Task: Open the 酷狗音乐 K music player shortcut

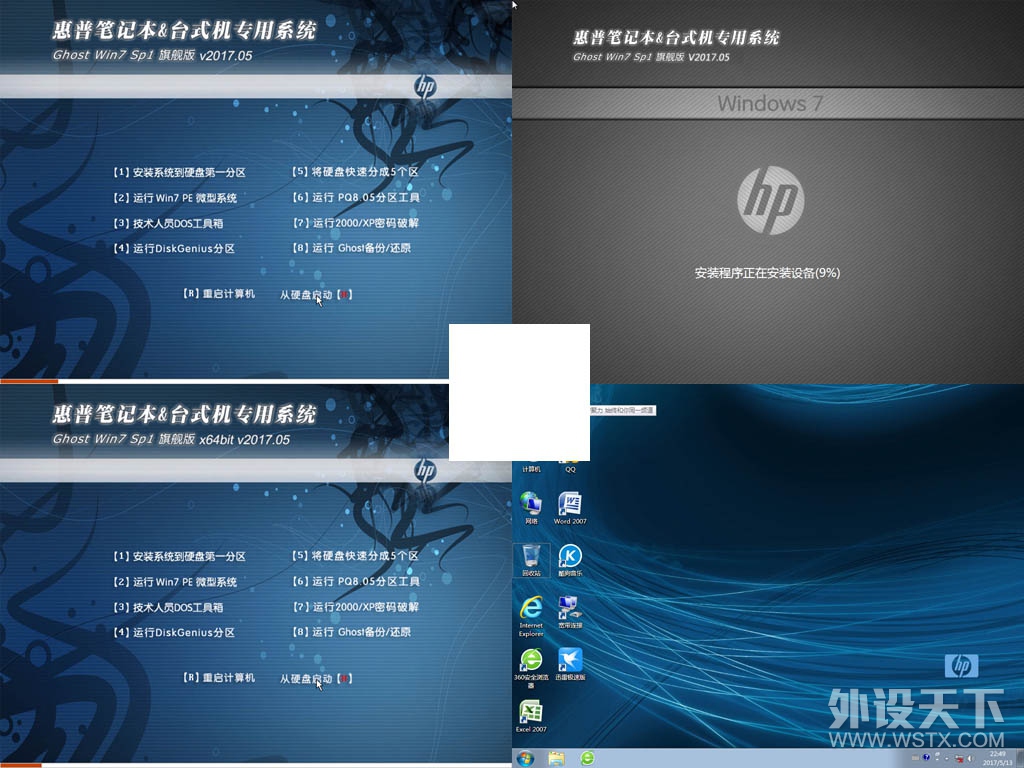Action: pyautogui.click(x=570, y=560)
